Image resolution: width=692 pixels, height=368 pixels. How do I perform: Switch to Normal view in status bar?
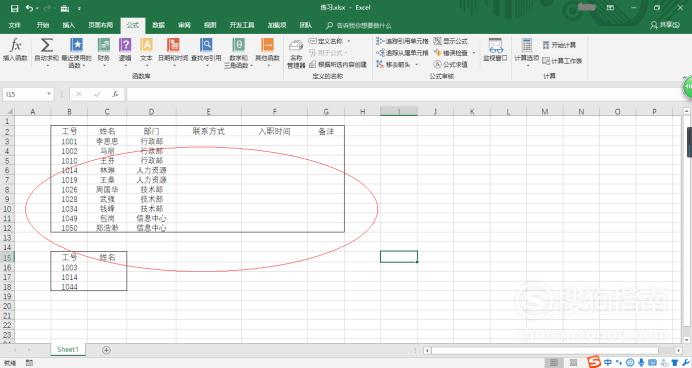[x=553, y=363]
